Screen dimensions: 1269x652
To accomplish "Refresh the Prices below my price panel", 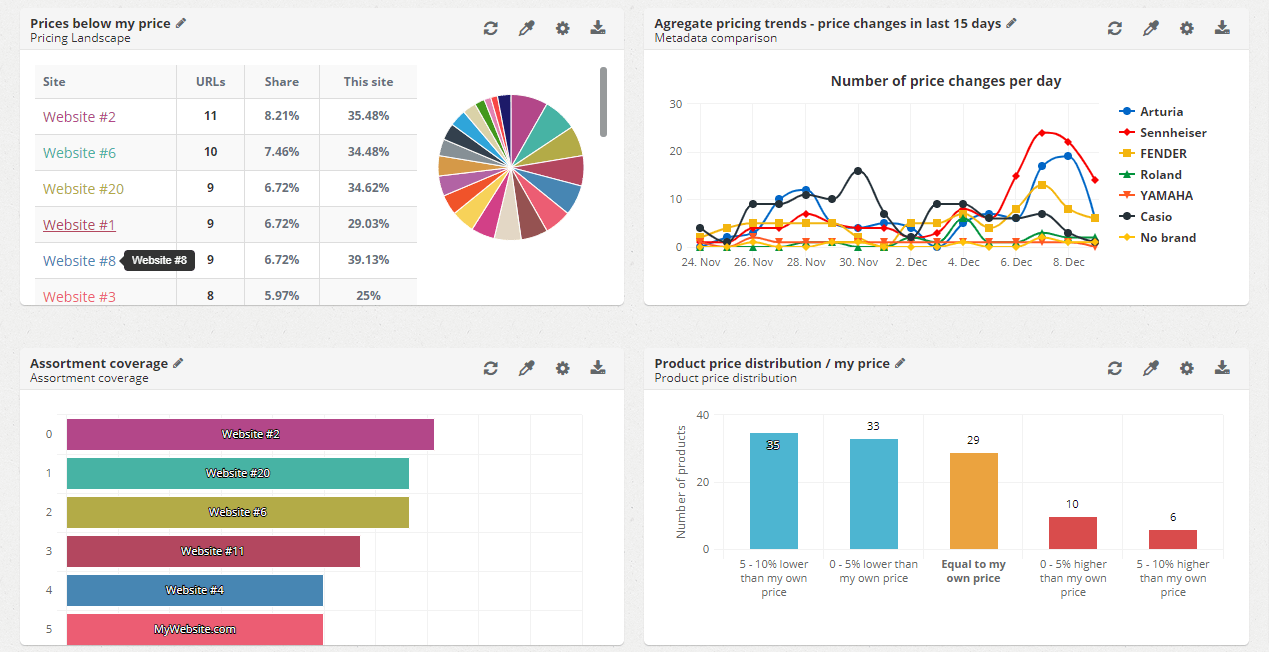I will coord(490,28).
